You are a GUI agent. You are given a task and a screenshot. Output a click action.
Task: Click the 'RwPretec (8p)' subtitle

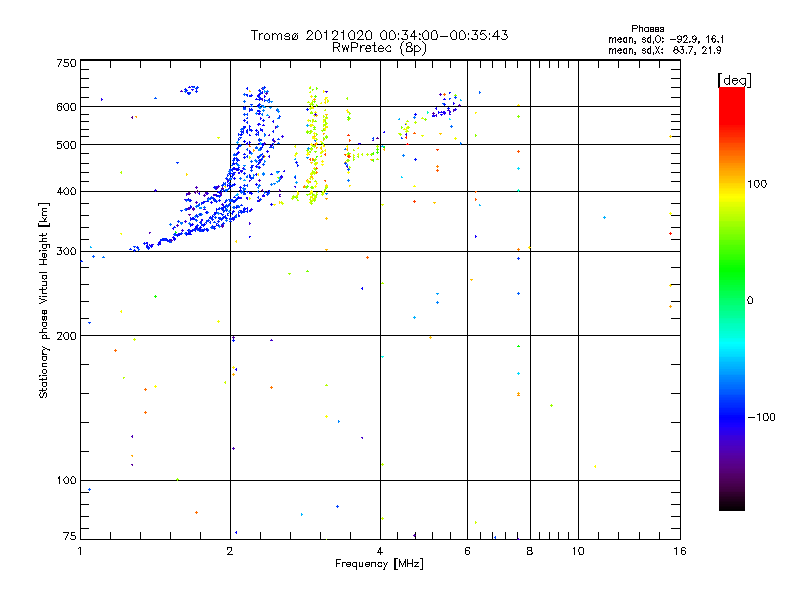379,48
